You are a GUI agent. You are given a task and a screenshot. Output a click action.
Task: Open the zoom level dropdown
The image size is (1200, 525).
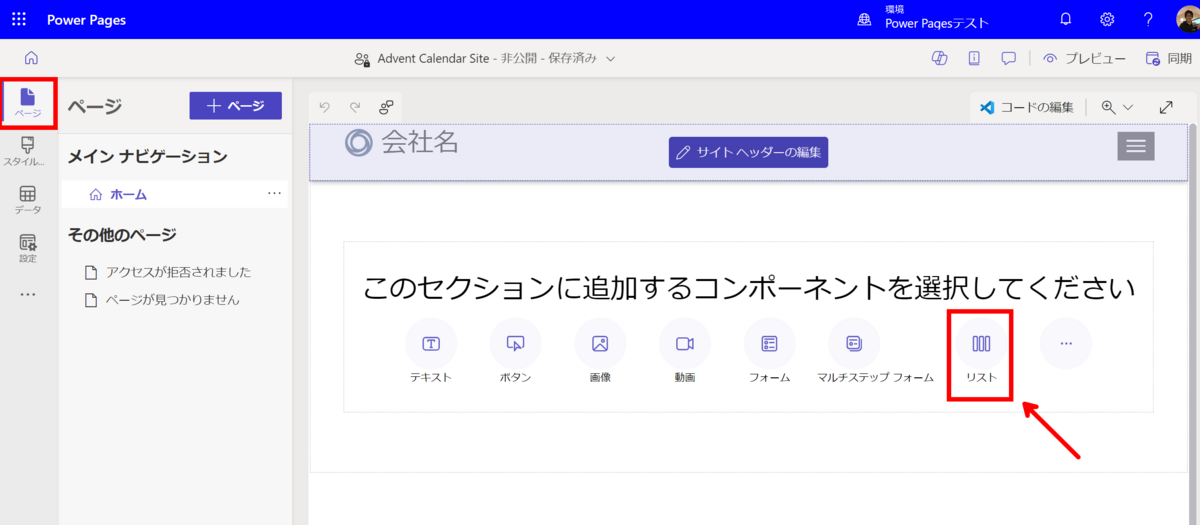tap(1116, 107)
